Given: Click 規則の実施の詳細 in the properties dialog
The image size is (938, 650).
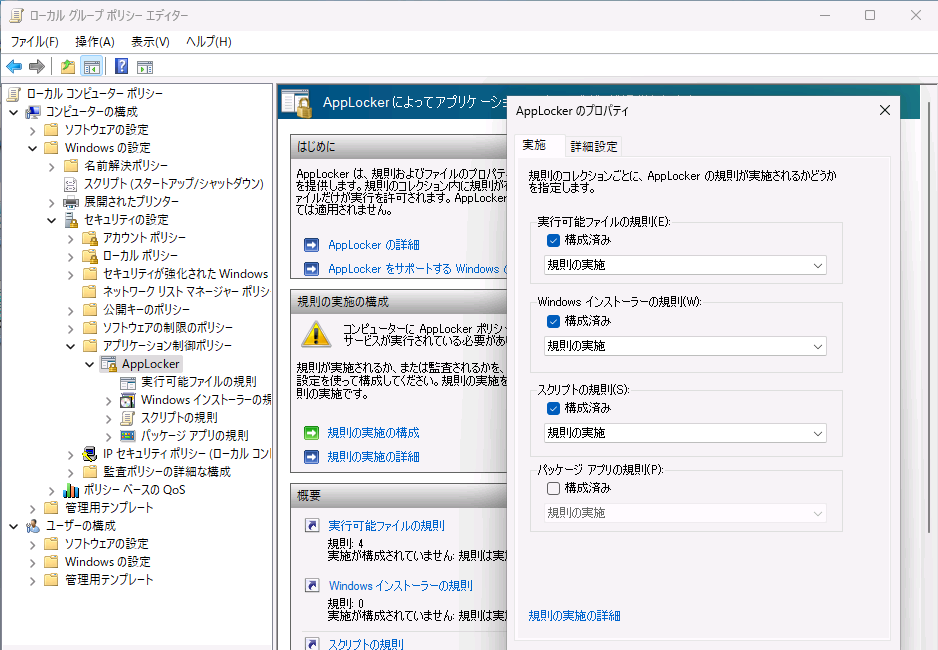Looking at the screenshot, I should coord(573,616).
